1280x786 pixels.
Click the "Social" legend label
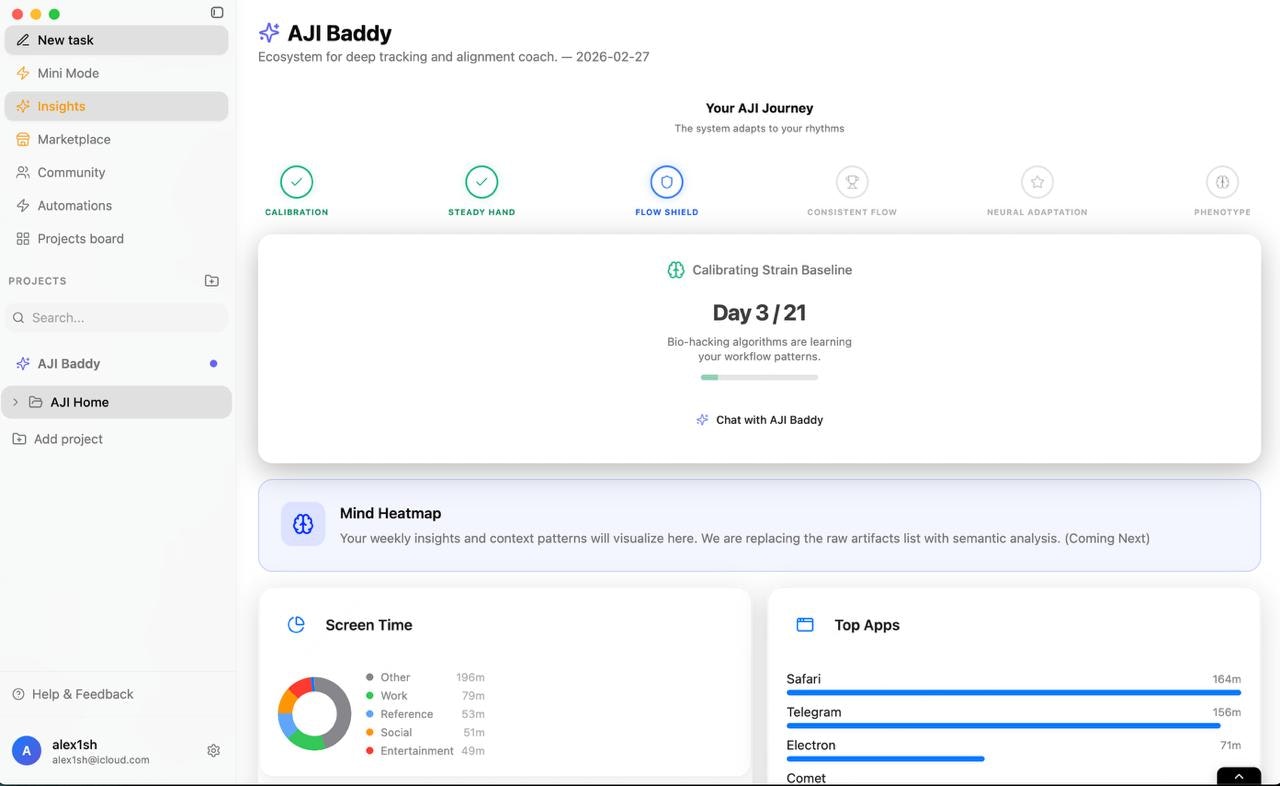[396, 732]
